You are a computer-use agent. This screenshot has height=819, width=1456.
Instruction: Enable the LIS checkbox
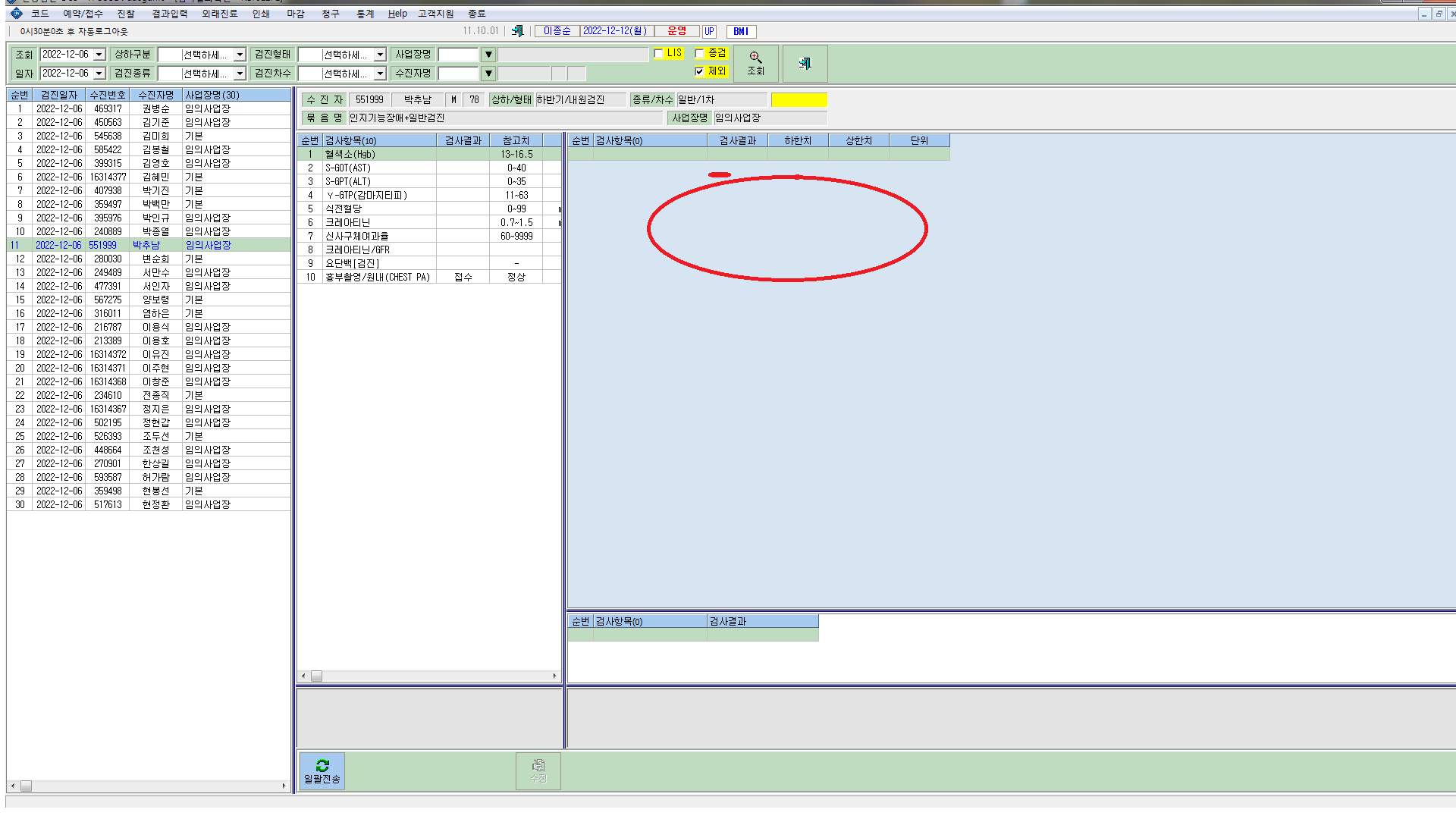659,53
